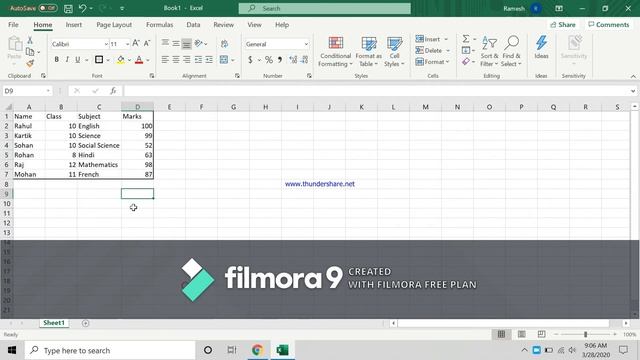Click the Share button
The height and width of the screenshot is (360, 640).
coord(563,24)
